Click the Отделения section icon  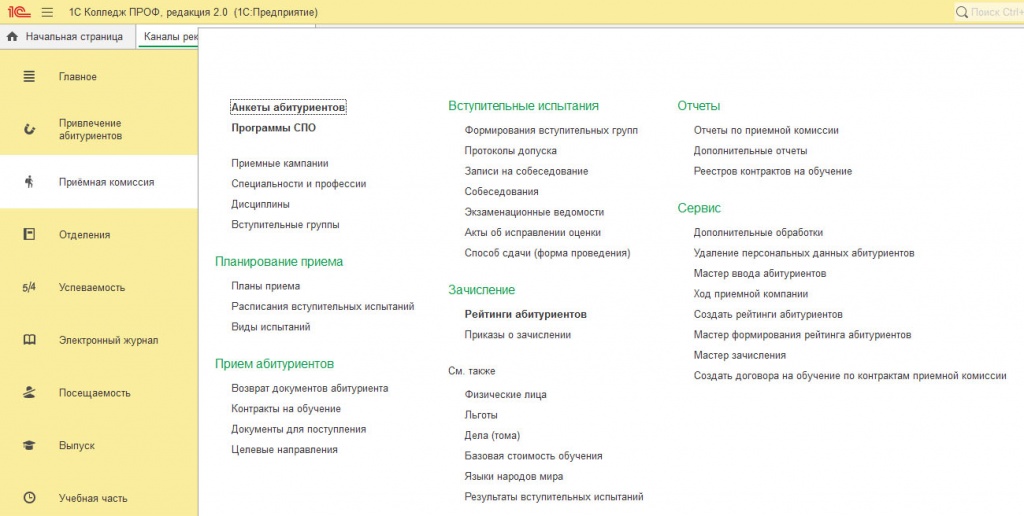tap(29, 234)
